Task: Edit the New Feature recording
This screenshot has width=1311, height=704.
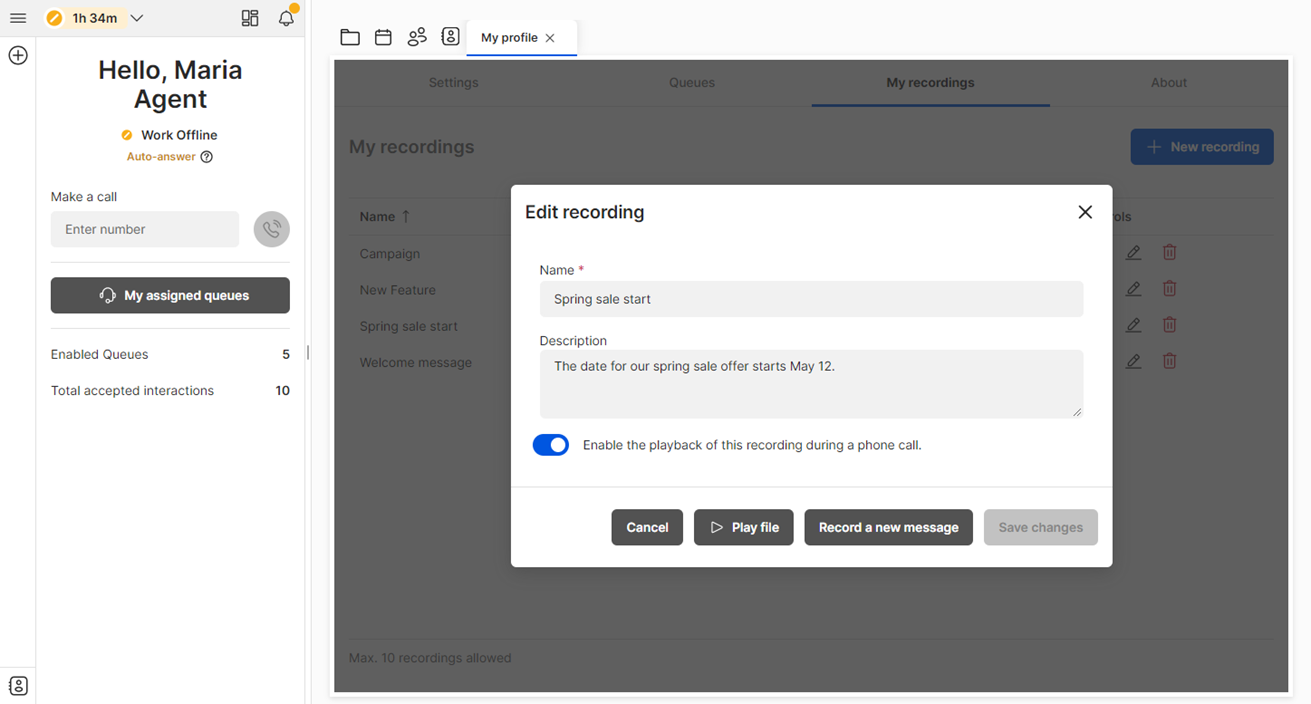Action: 1133,289
